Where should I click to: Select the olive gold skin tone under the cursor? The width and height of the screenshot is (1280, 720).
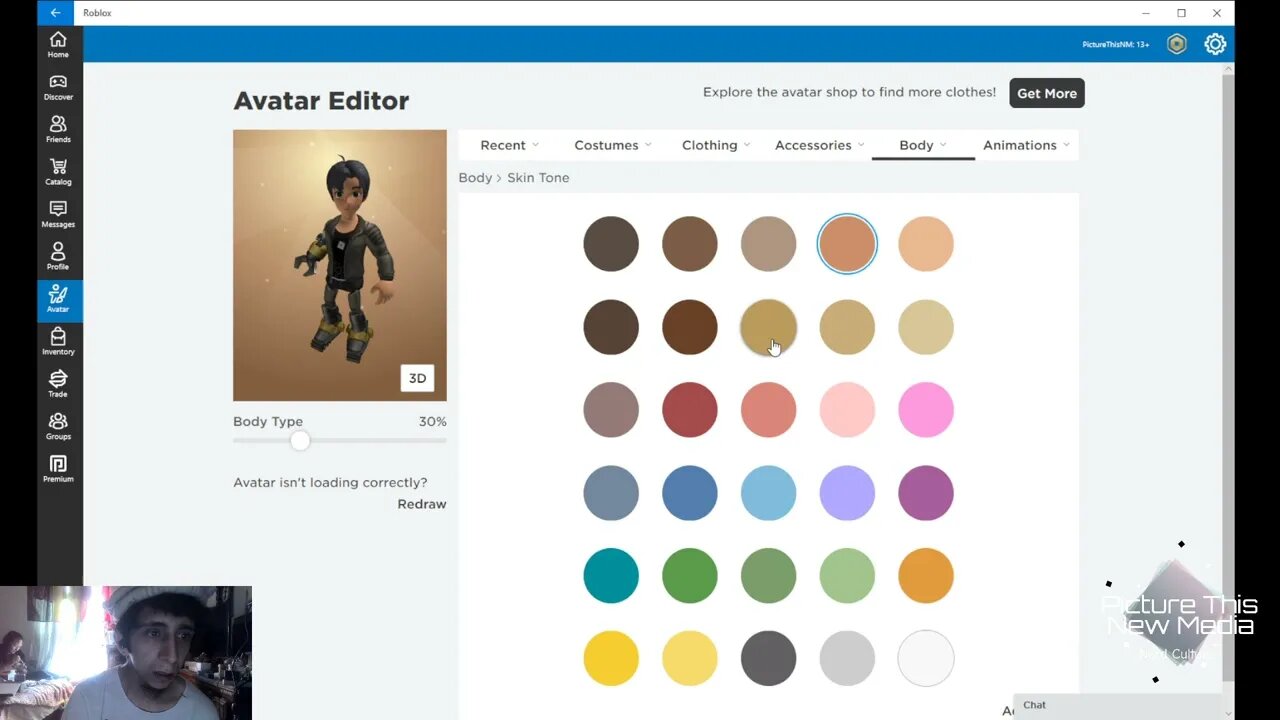click(x=768, y=327)
